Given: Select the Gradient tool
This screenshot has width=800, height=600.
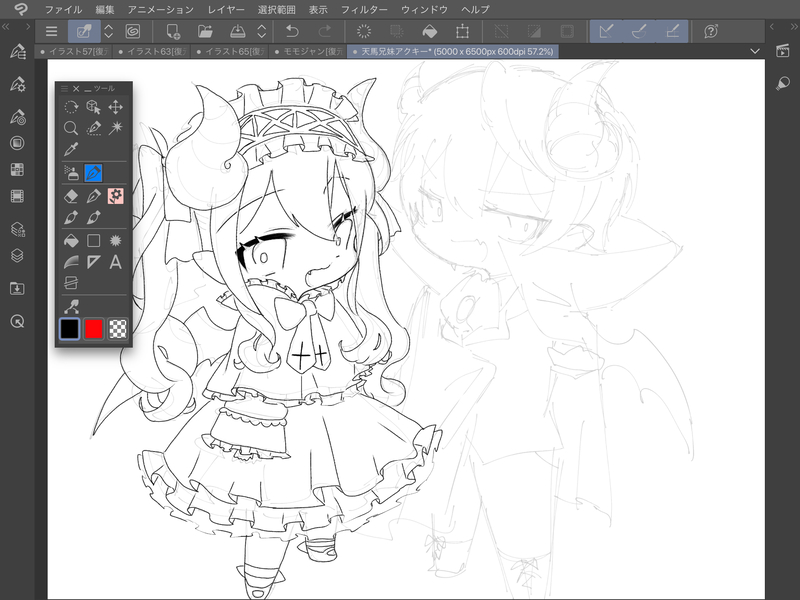Looking at the screenshot, I should click(71, 262).
